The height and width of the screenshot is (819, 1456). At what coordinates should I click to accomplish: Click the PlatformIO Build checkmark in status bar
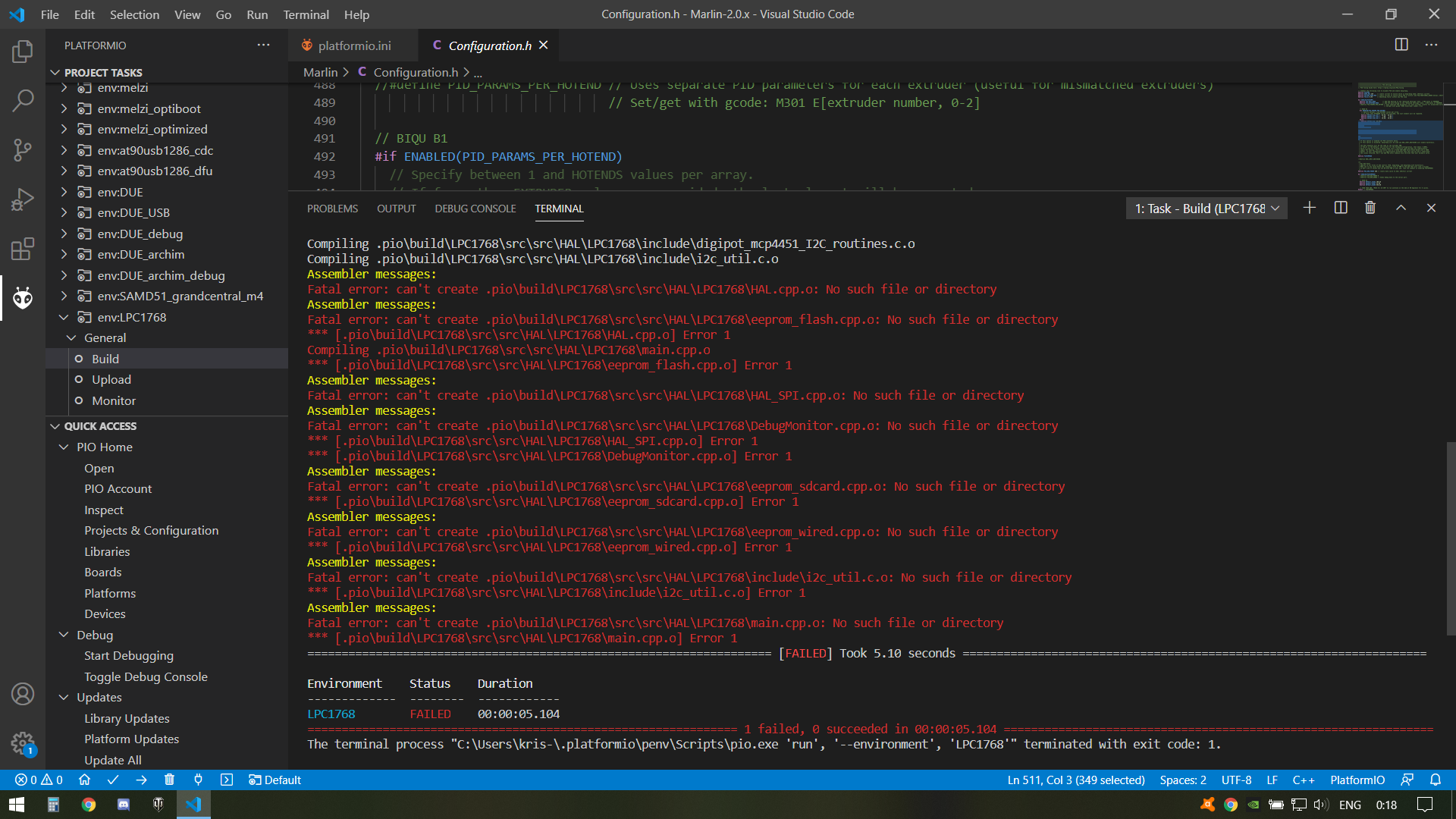tap(113, 780)
